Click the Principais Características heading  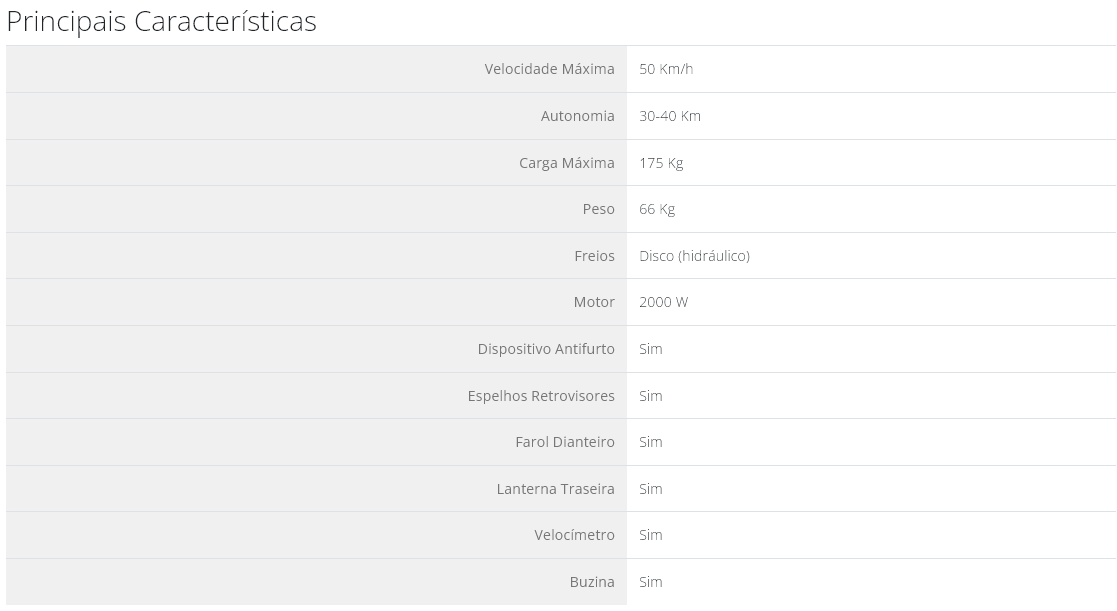[x=162, y=21]
